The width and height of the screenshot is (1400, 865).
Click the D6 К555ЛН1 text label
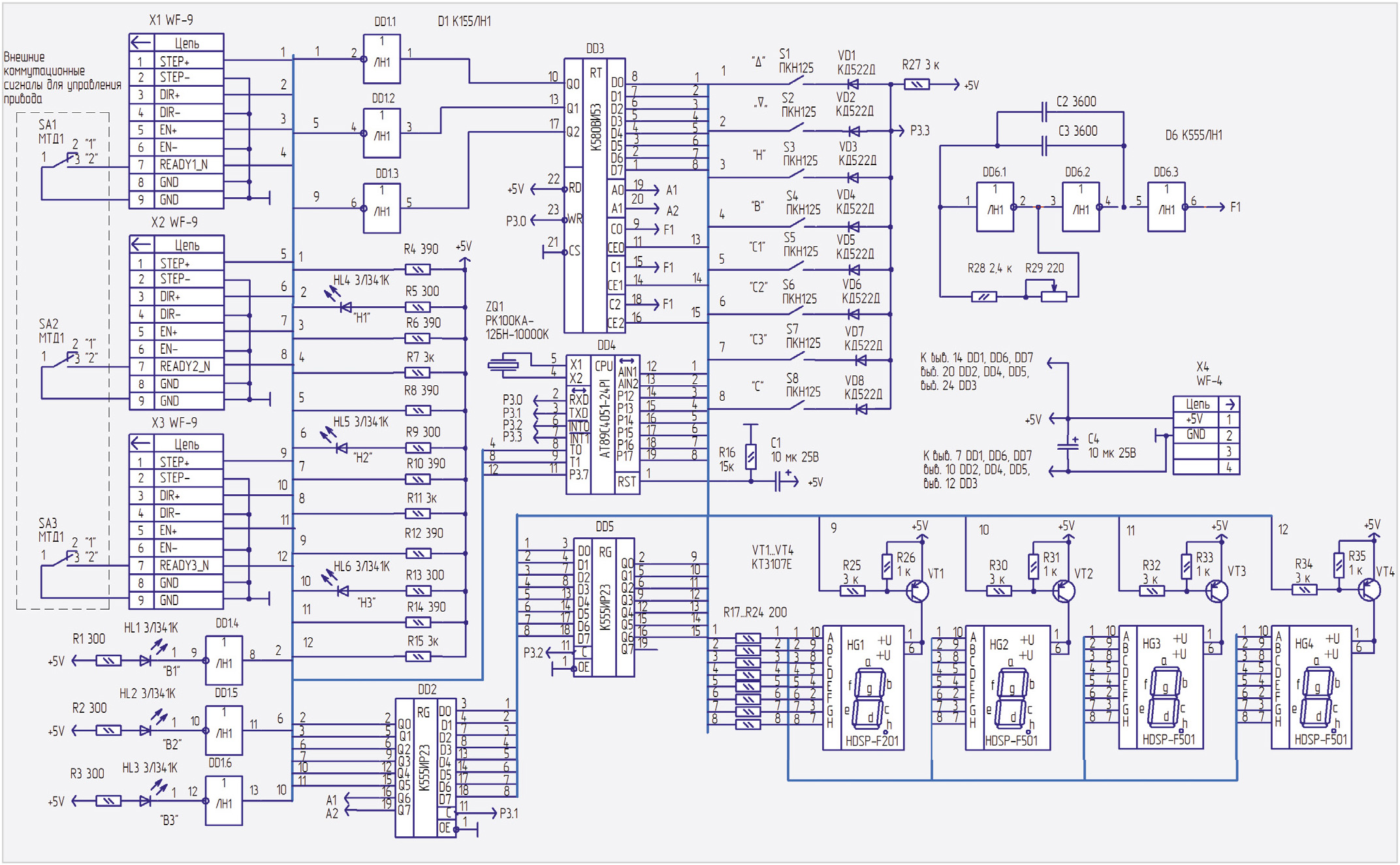1193,135
